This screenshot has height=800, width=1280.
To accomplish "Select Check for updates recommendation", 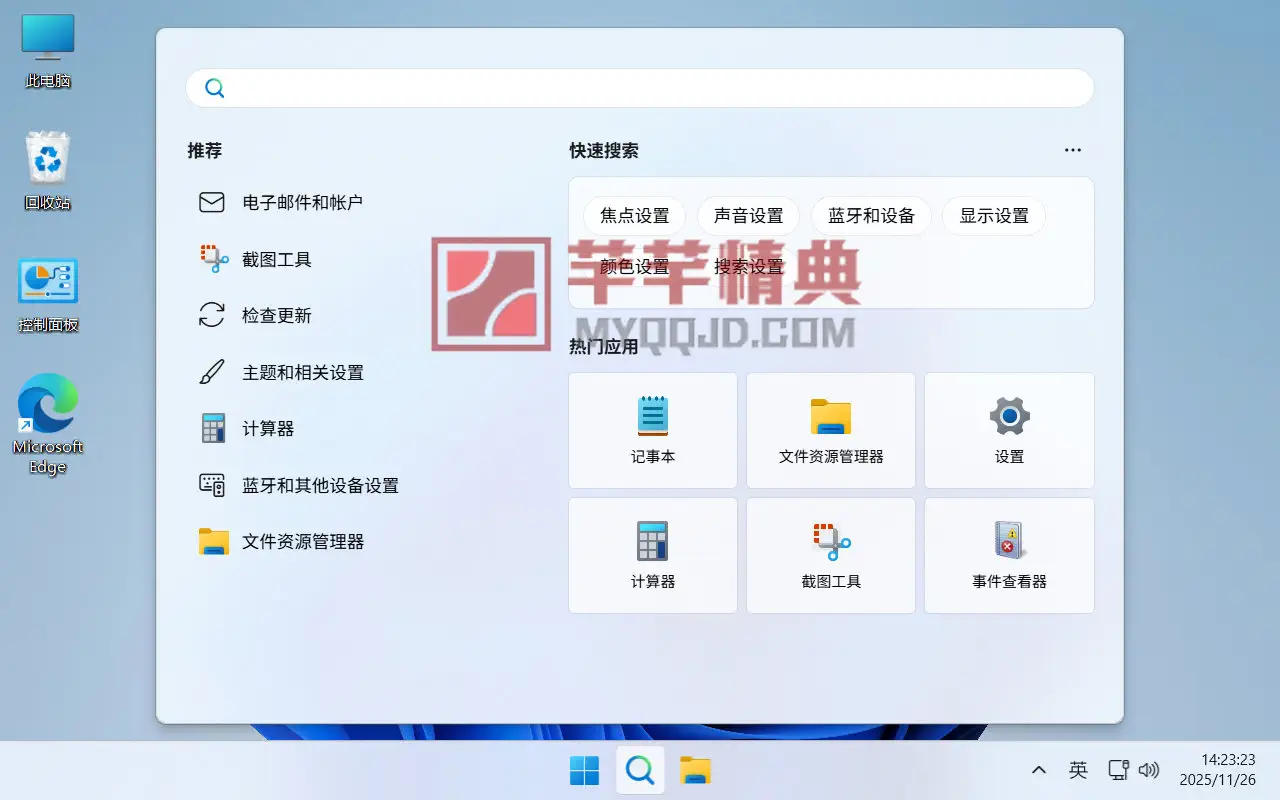I will click(x=277, y=315).
